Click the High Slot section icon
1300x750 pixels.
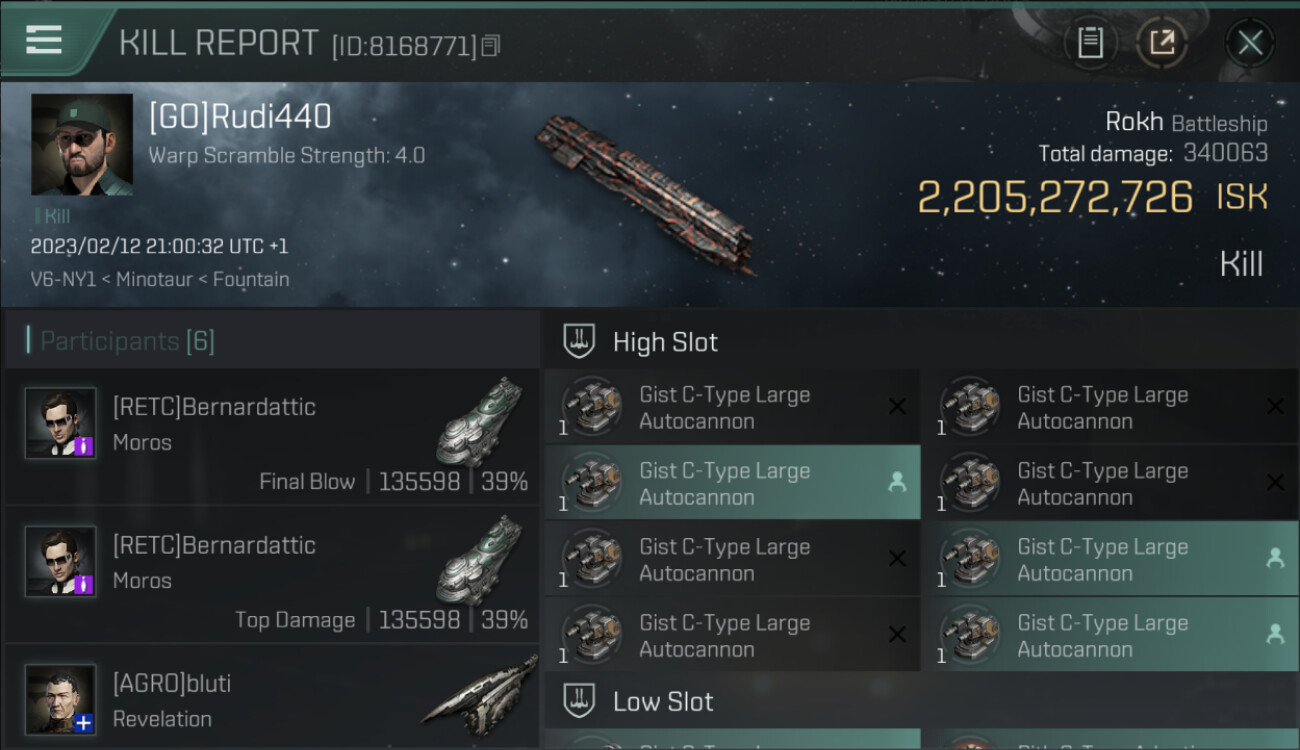(x=580, y=342)
